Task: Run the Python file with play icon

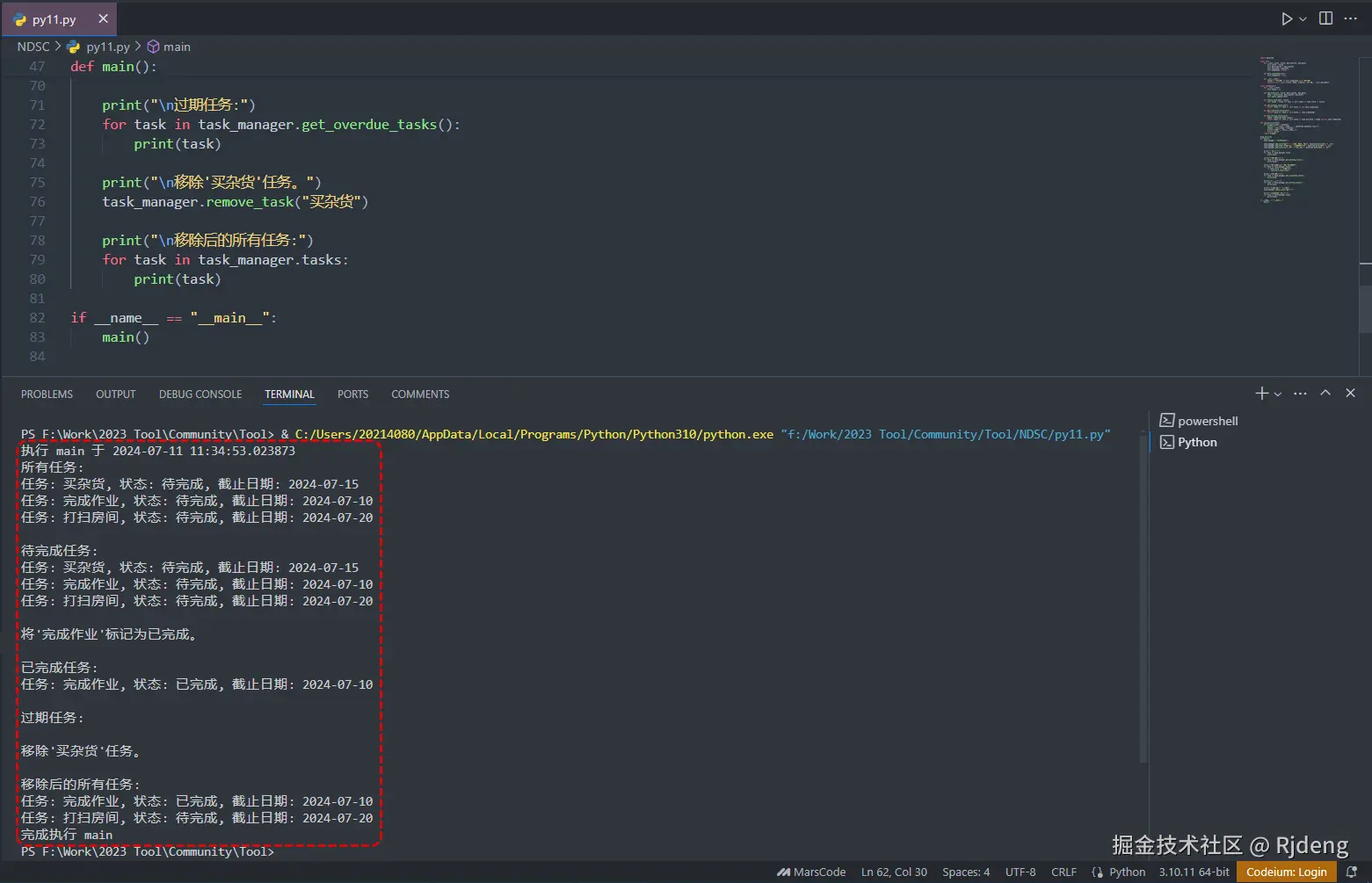Action: point(1287,18)
